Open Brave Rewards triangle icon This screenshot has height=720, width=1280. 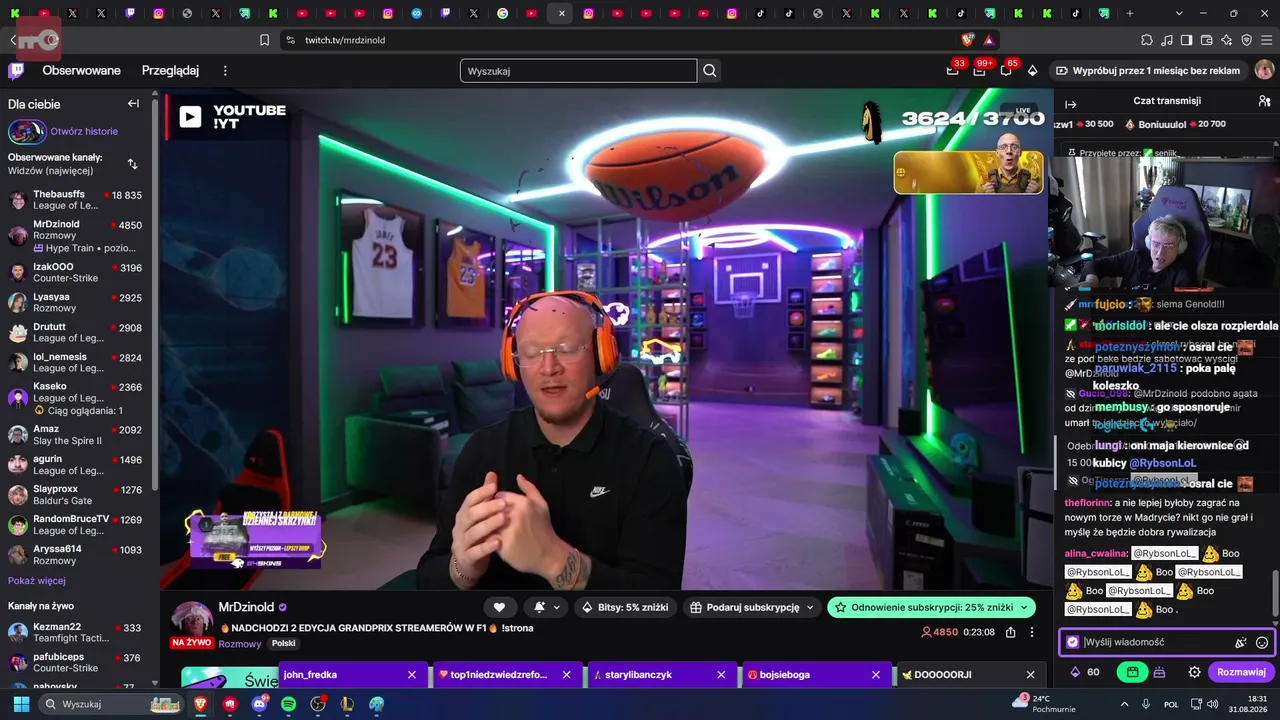989,40
